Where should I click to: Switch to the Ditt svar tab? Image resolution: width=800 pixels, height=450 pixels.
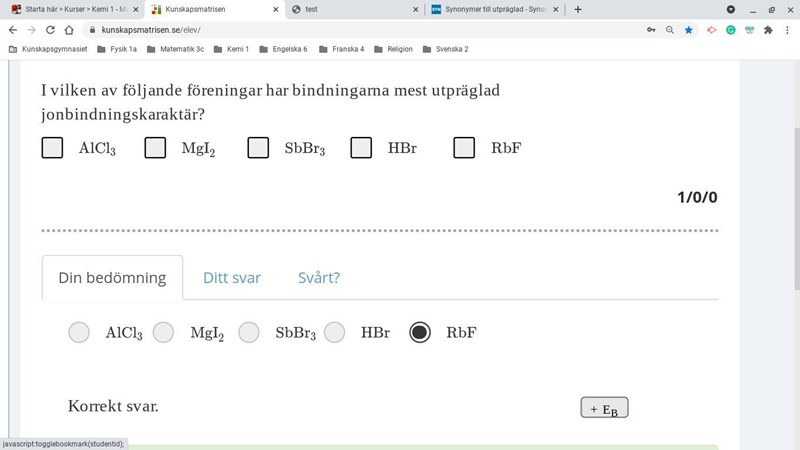pos(232,278)
